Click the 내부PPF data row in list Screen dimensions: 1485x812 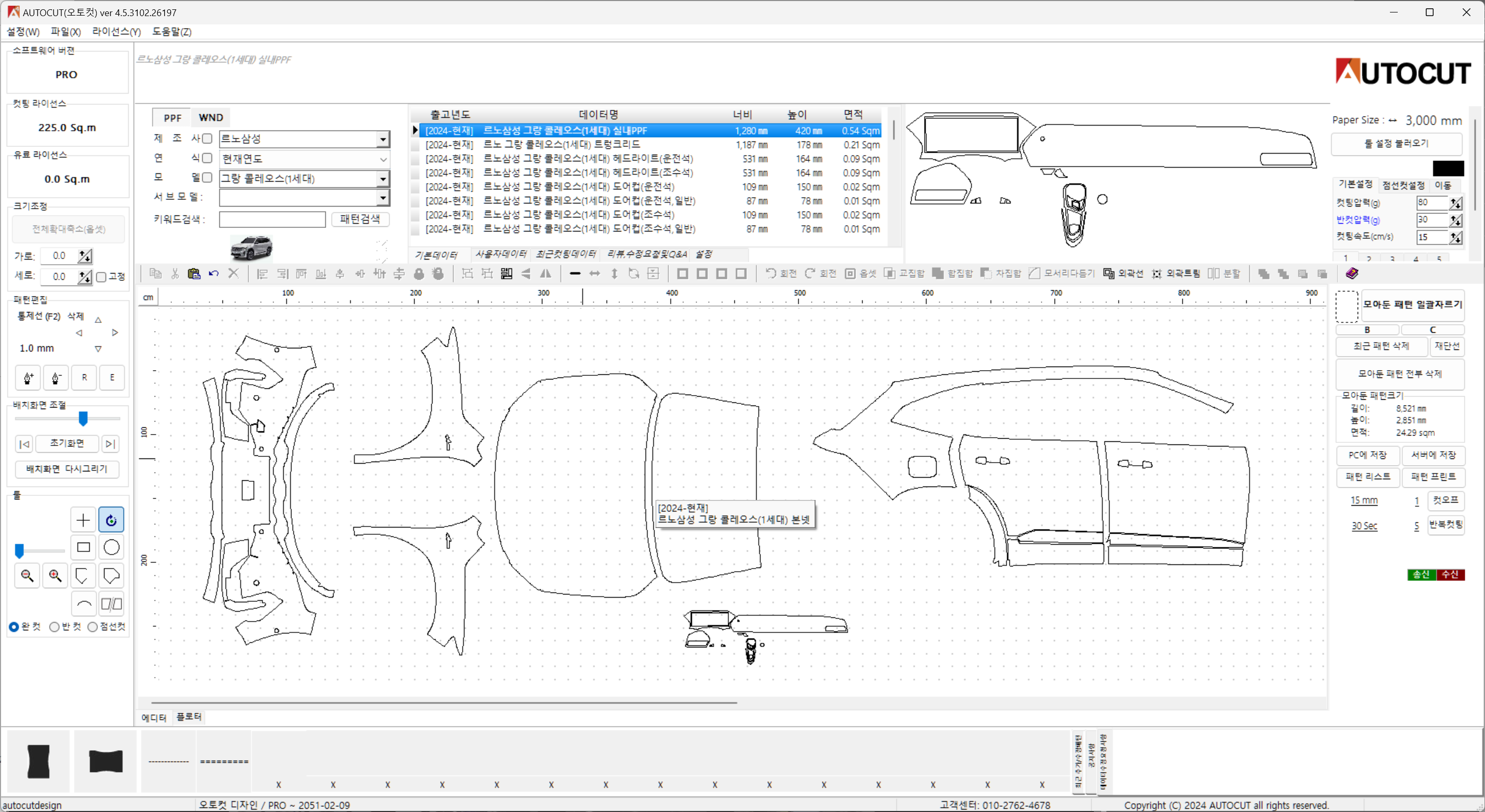(650, 130)
